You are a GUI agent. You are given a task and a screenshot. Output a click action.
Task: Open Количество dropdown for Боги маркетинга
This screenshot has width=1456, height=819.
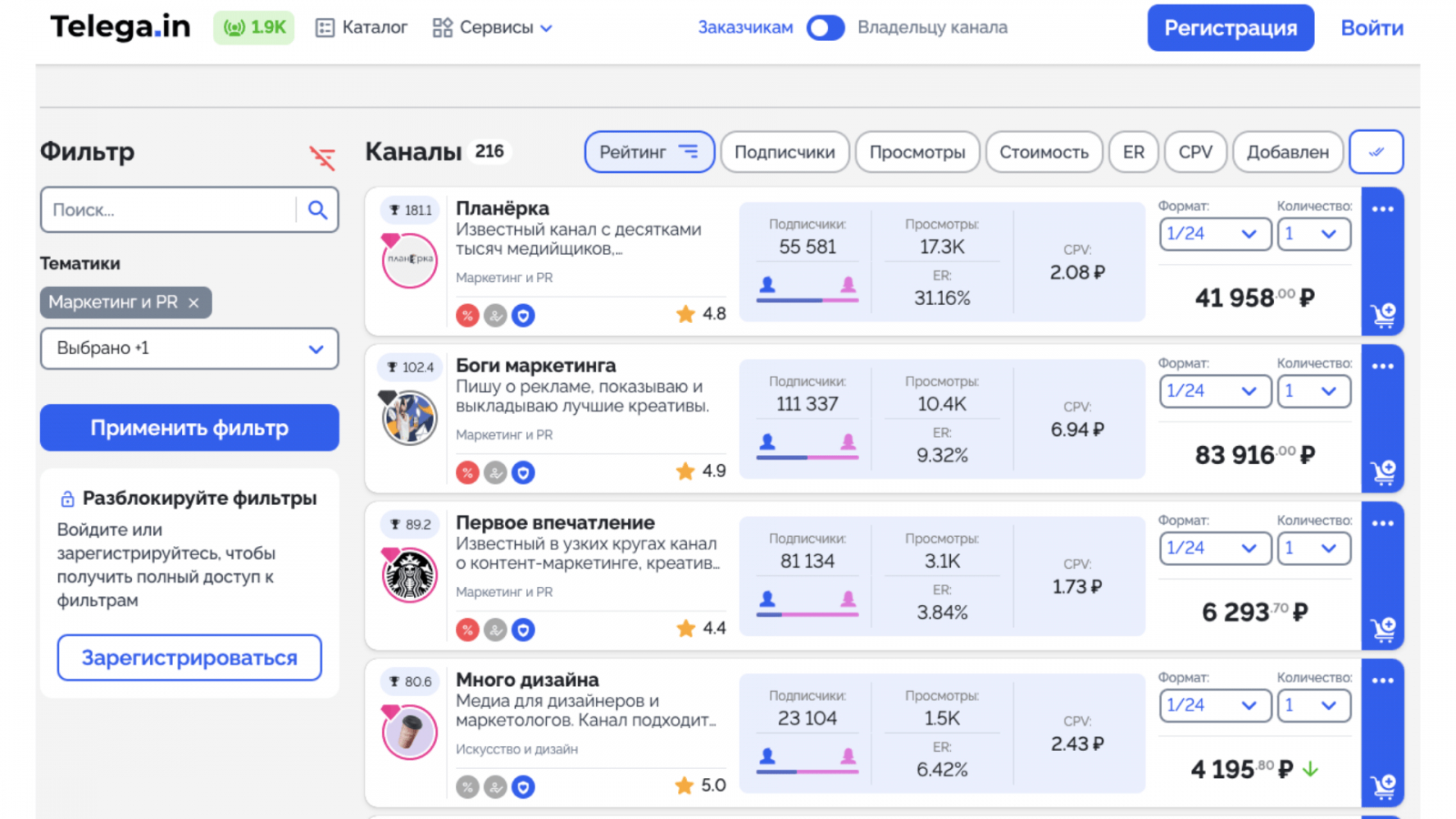1313,391
